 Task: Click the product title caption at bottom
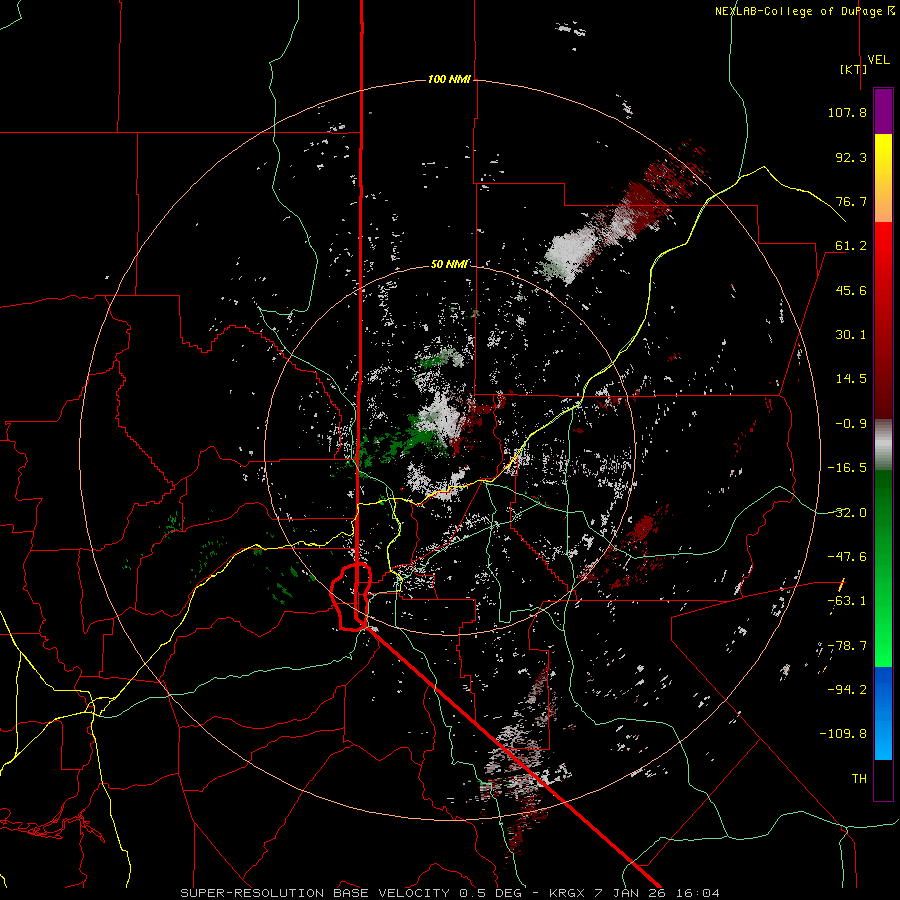(449, 893)
